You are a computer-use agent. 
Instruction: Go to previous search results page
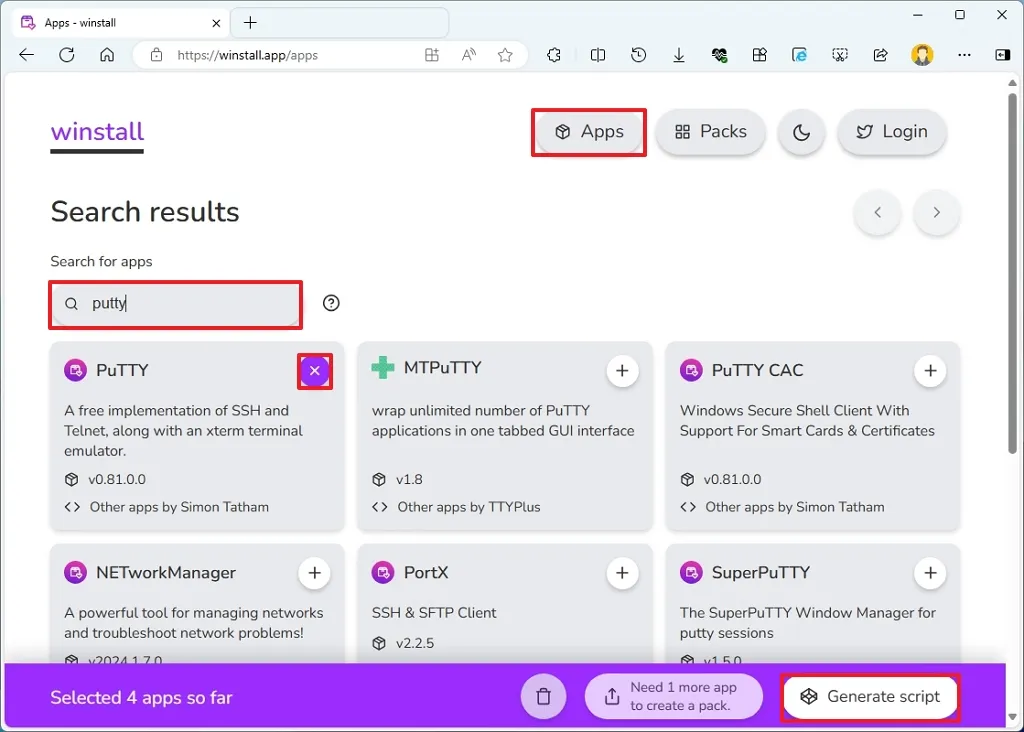click(878, 212)
